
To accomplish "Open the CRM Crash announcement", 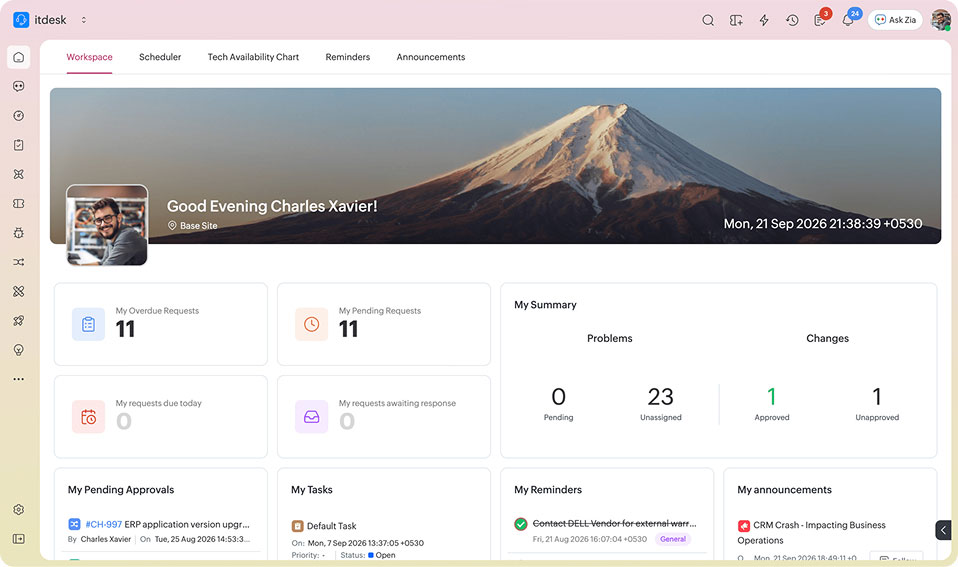I will coord(812,533).
